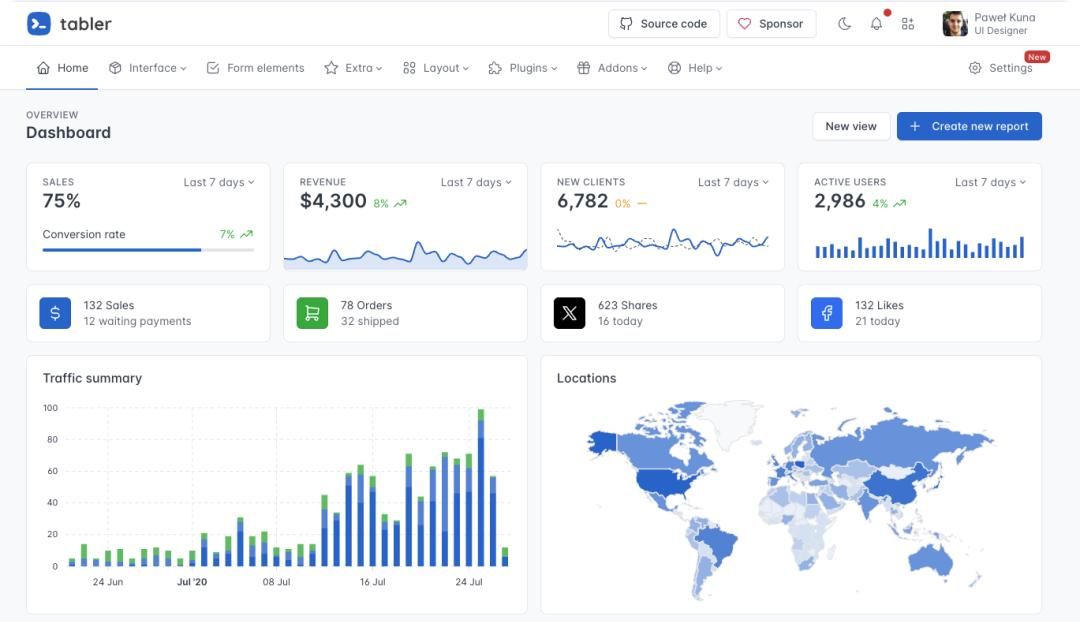1080x622 pixels.
Task: Open notifications via the bell icon
Action: click(876, 24)
